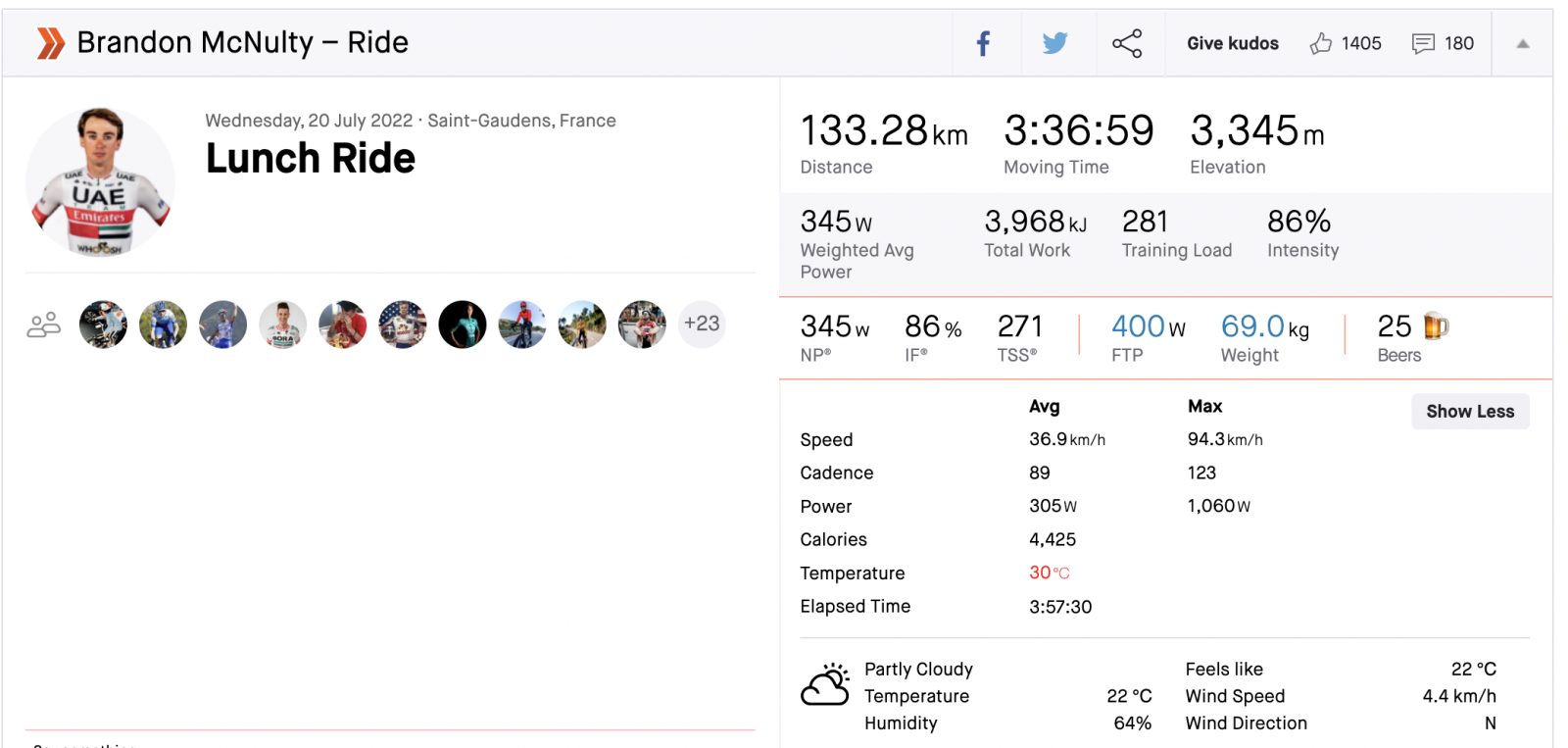
Task: Click the 123 max cadence value
Action: click(x=1201, y=473)
